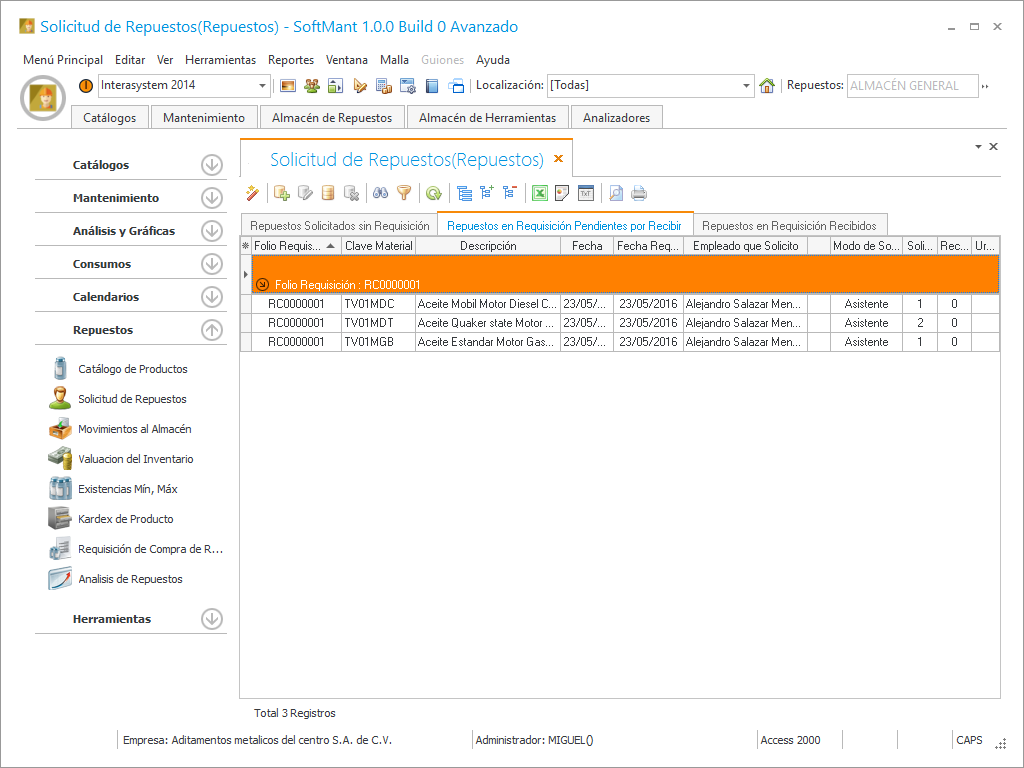Open Kardex de Producto in sidebar
1024x768 pixels.
[x=126, y=519]
